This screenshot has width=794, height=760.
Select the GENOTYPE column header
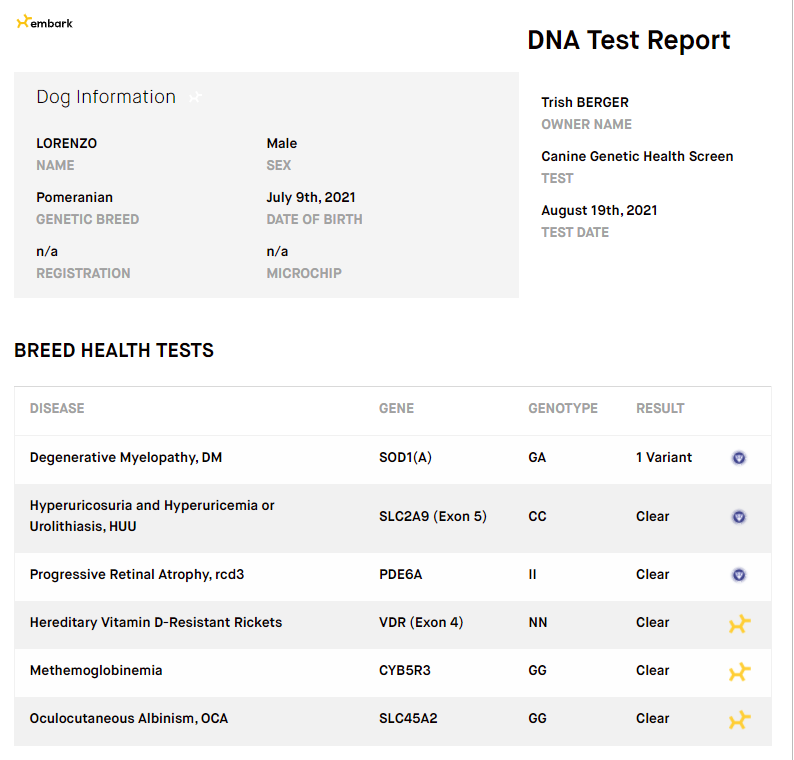pos(563,408)
